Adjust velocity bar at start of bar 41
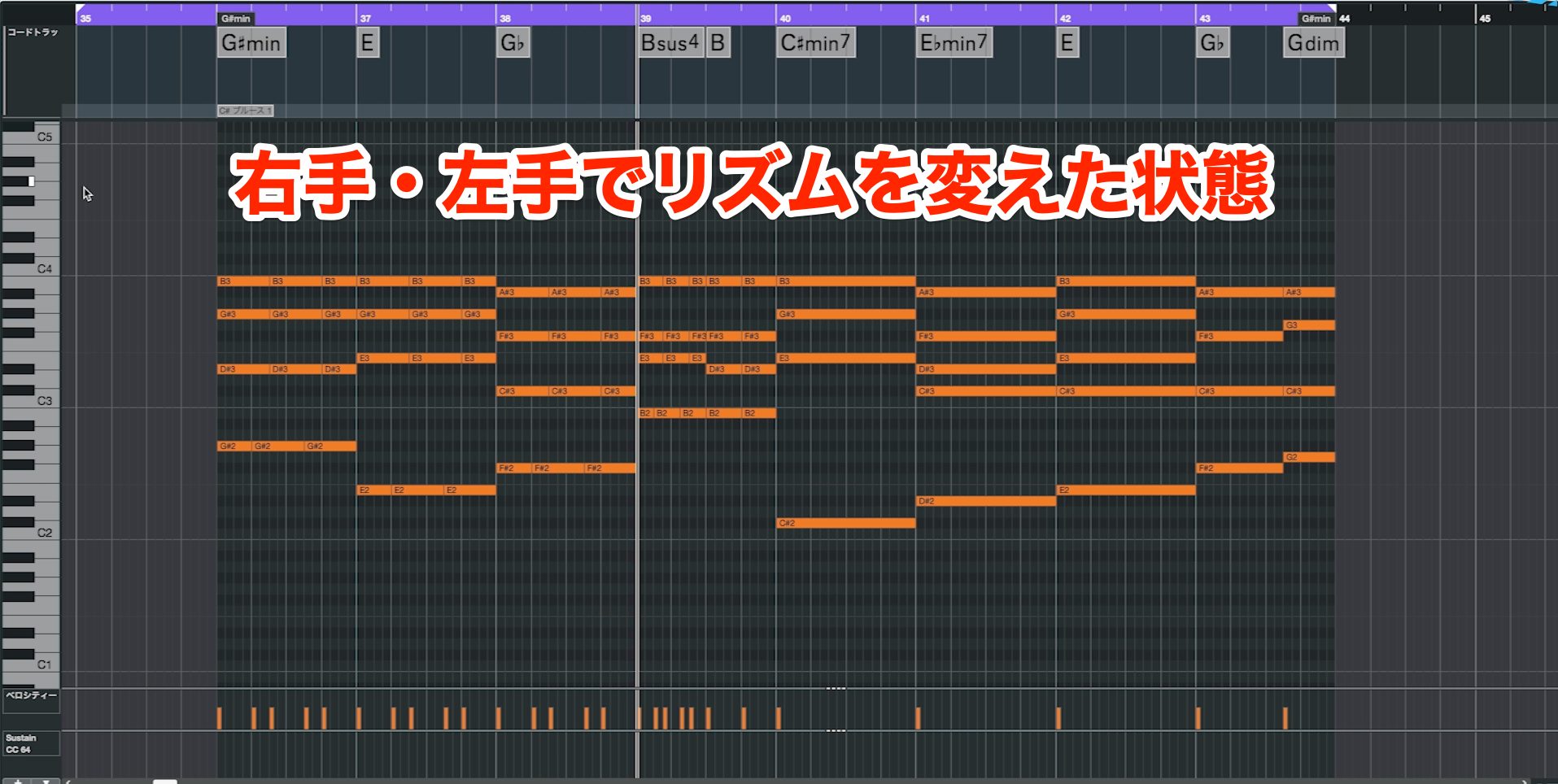The height and width of the screenshot is (784, 1558). click(x=919, y=718)
